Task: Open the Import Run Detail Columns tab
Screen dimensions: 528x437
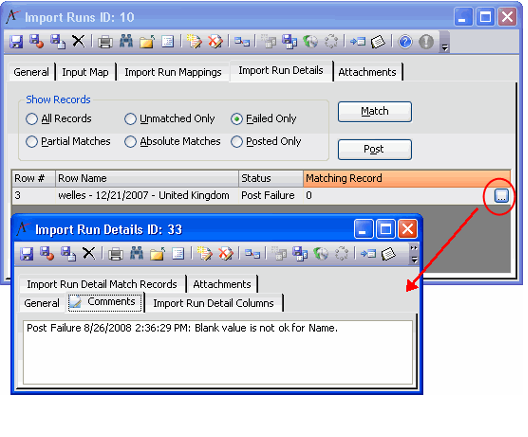Action: (213, 303)
